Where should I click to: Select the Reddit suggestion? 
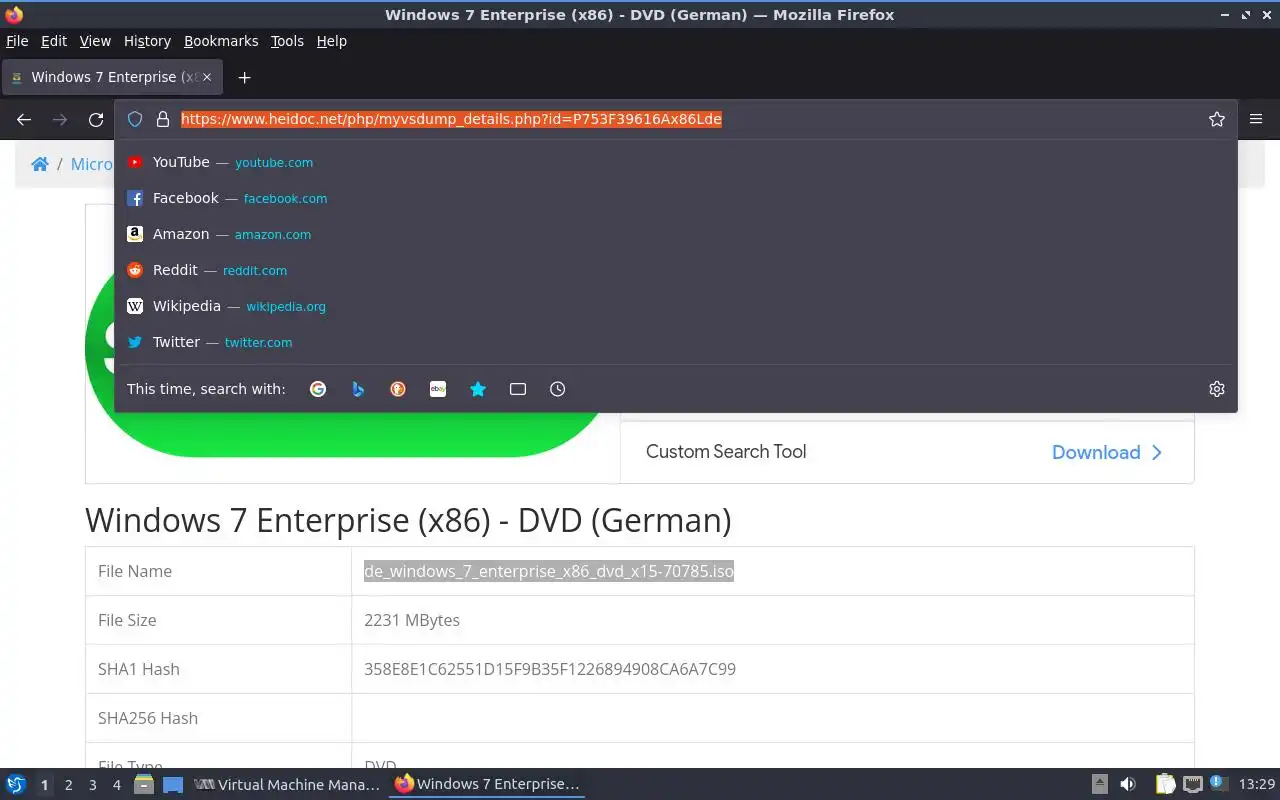click(676, 270)
